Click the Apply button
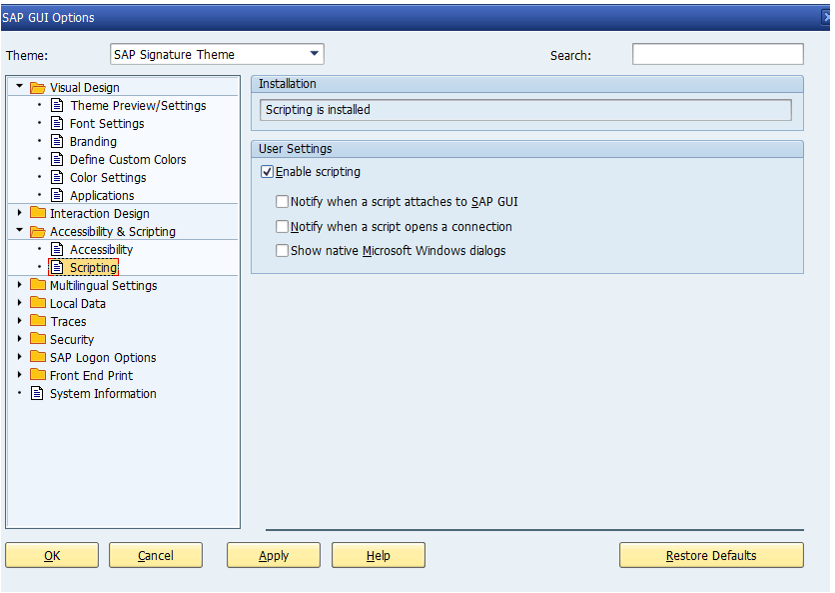The height and width of the screenshot is (593, 835). tap(274, 555)
